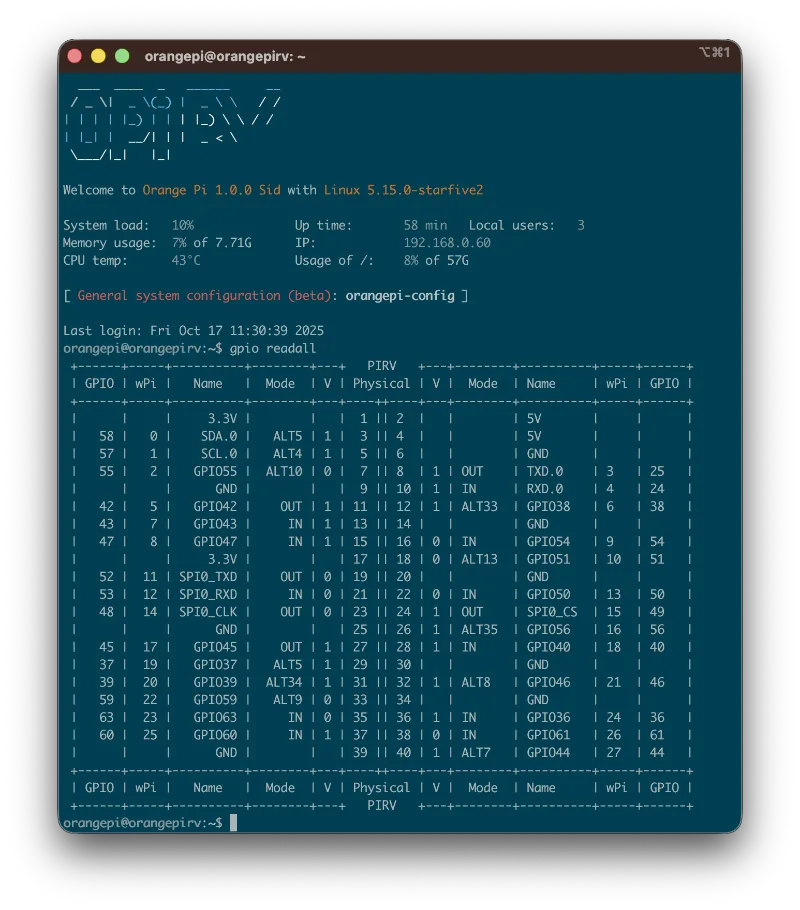Click the ALT33 mode value
This screenshot has height=910, width=800.
tap(479, 506)
